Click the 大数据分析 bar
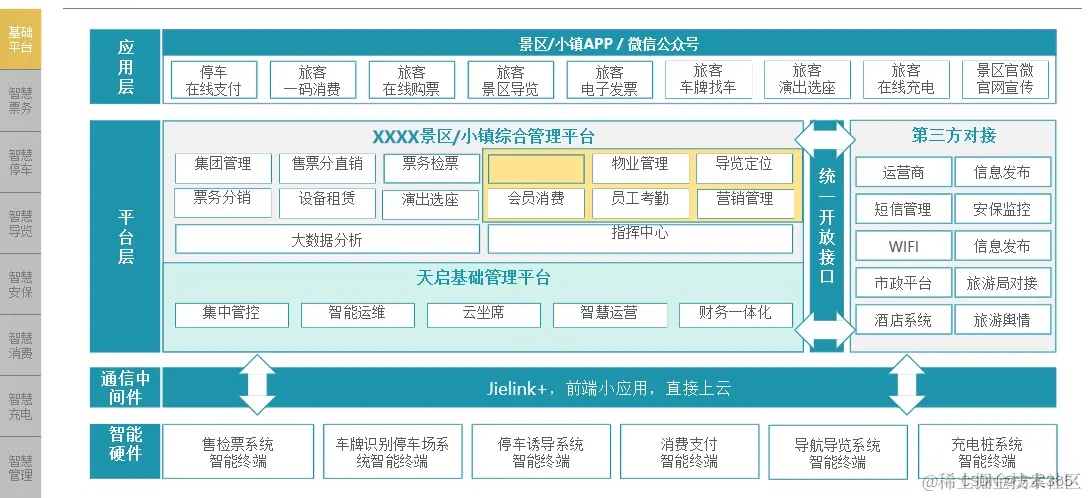The width and height of the screenshot is (1088, 498). pyautogui.click(x=327, y=239)
